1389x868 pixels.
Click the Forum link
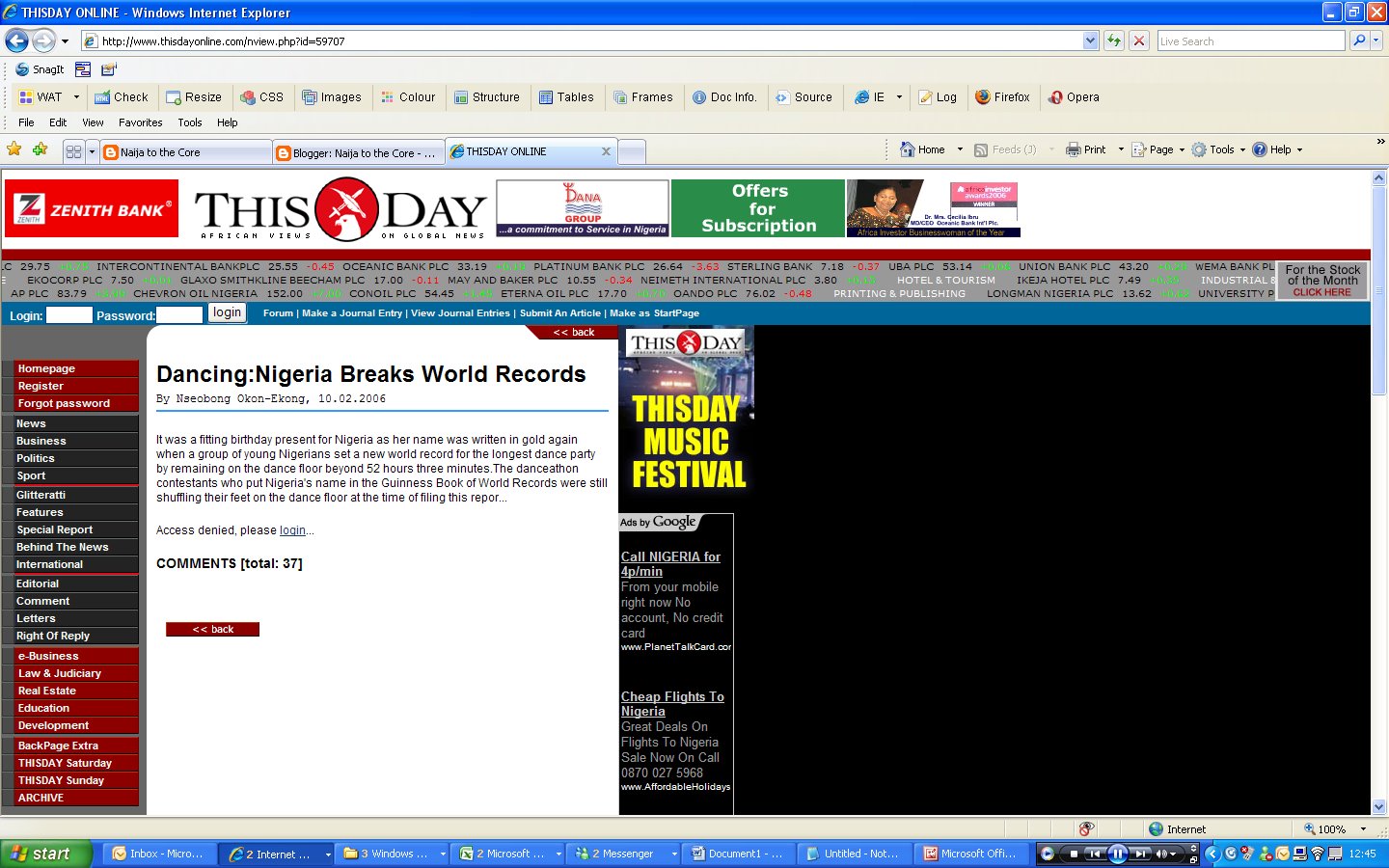tap(278, 313)
